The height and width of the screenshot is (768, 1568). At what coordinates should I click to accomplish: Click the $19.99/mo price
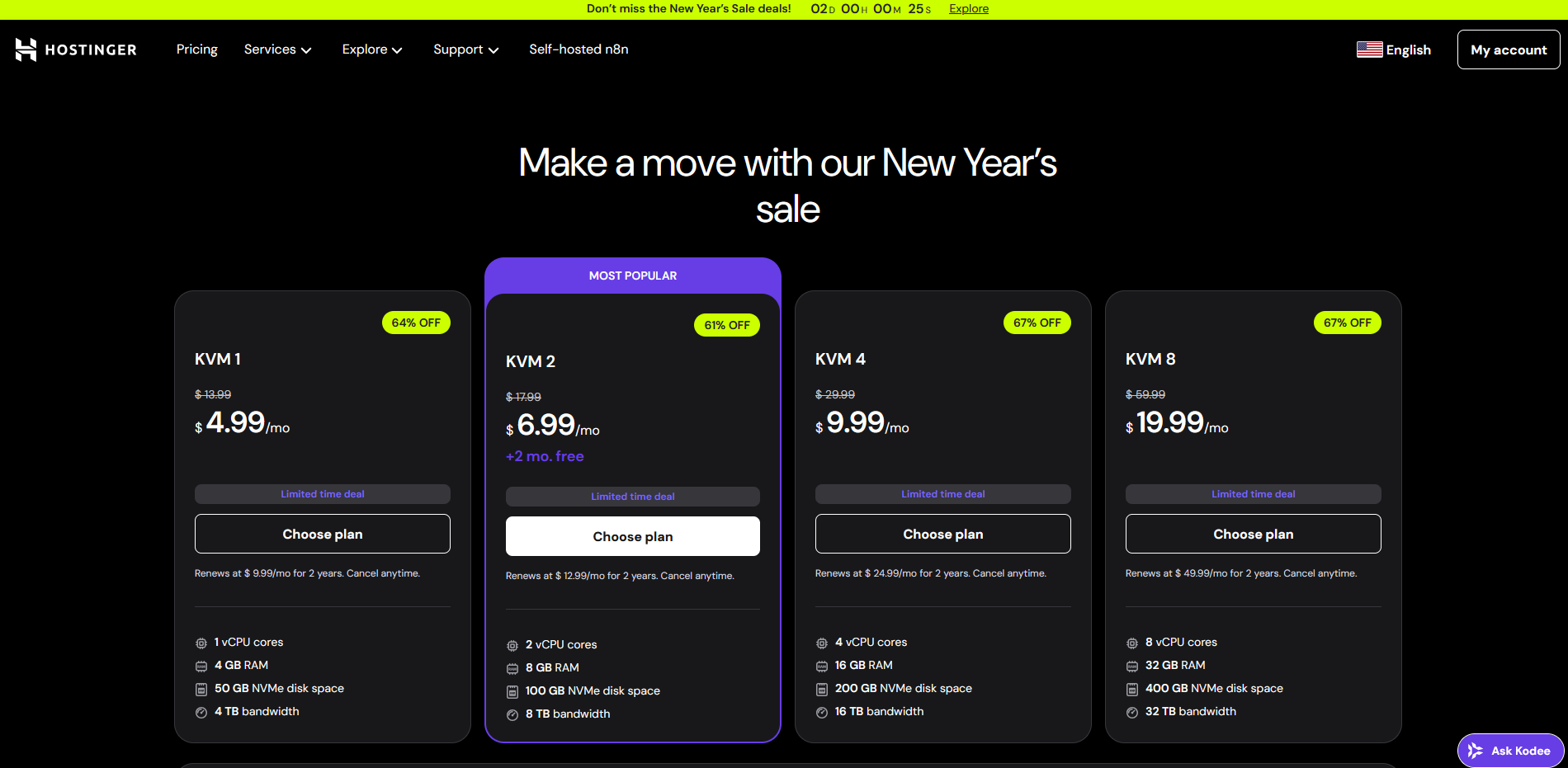(1177, 423)
